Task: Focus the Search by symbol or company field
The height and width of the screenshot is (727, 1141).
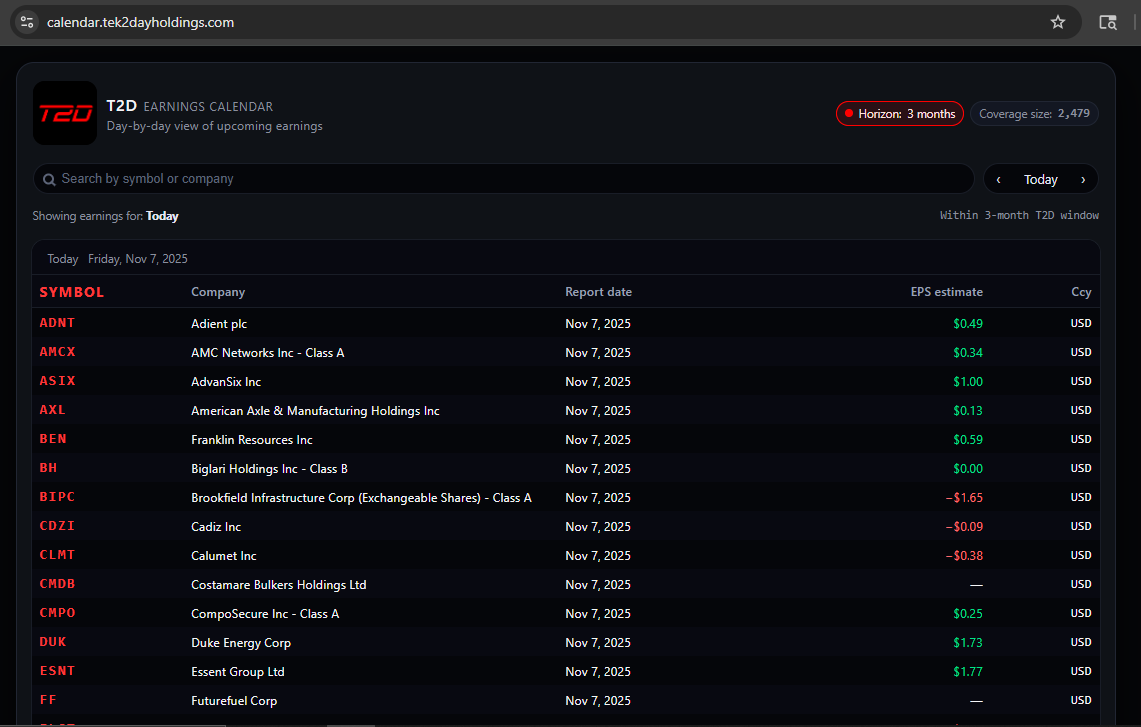Action: coord(504,179)
